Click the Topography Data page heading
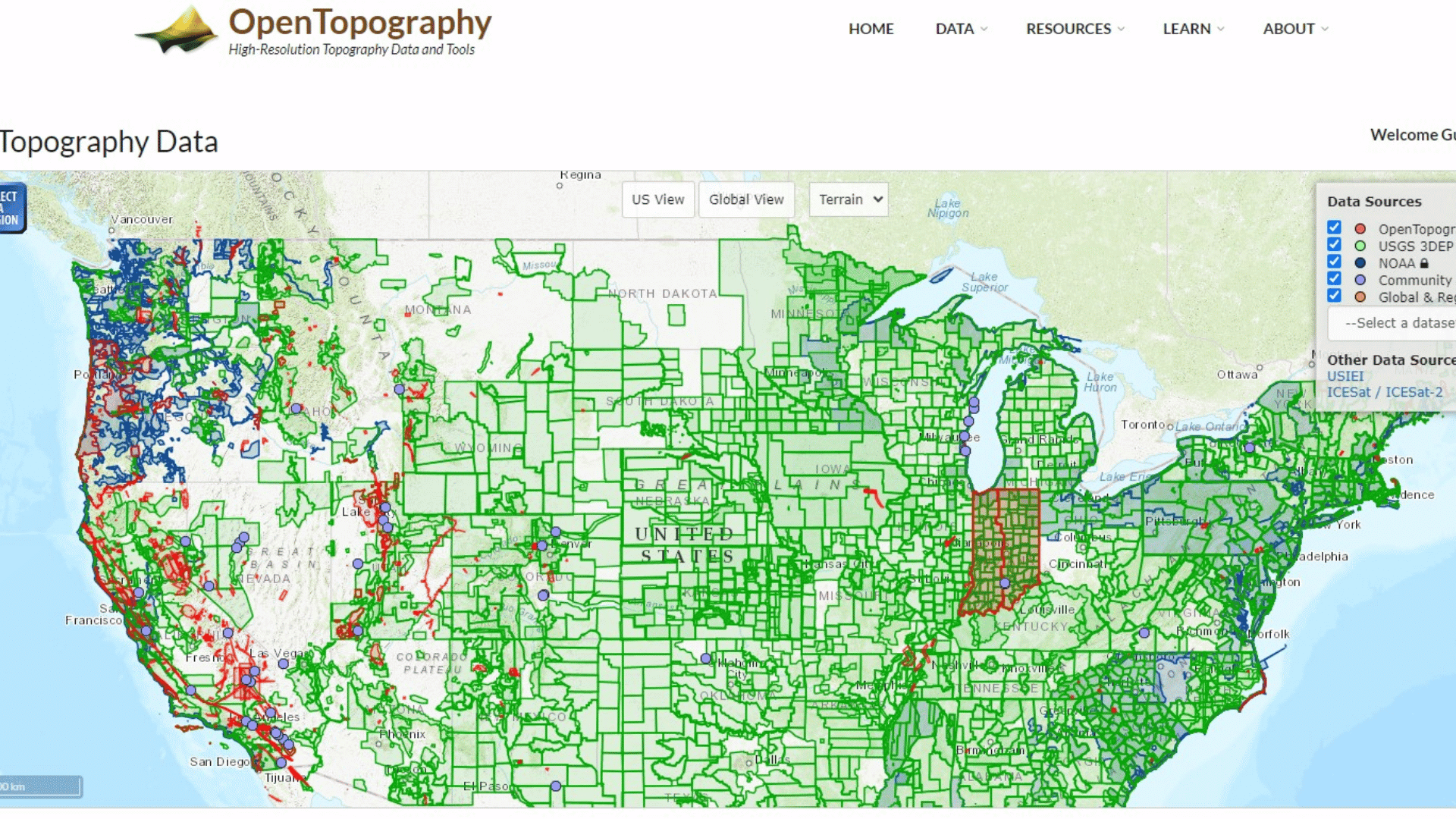 108,142
